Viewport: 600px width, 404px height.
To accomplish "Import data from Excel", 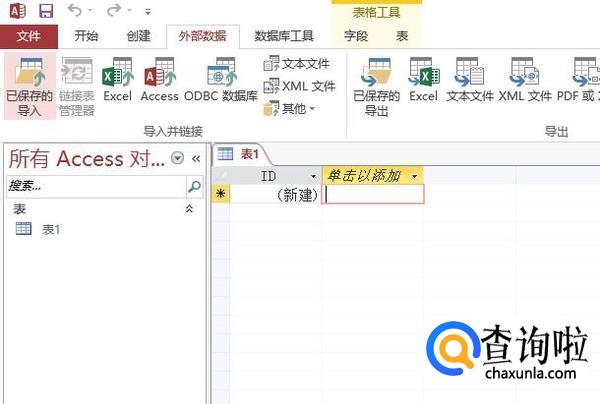I will (x=117, y=80).
